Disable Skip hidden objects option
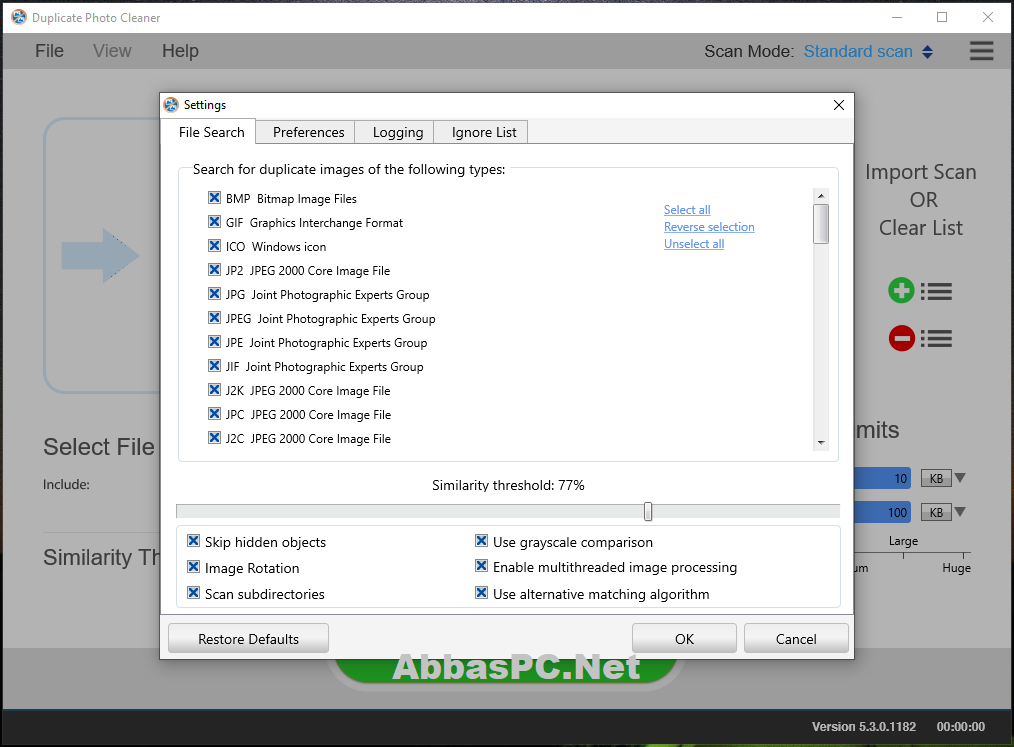Viewport: 1014px width, 747px height. point(193,541)
